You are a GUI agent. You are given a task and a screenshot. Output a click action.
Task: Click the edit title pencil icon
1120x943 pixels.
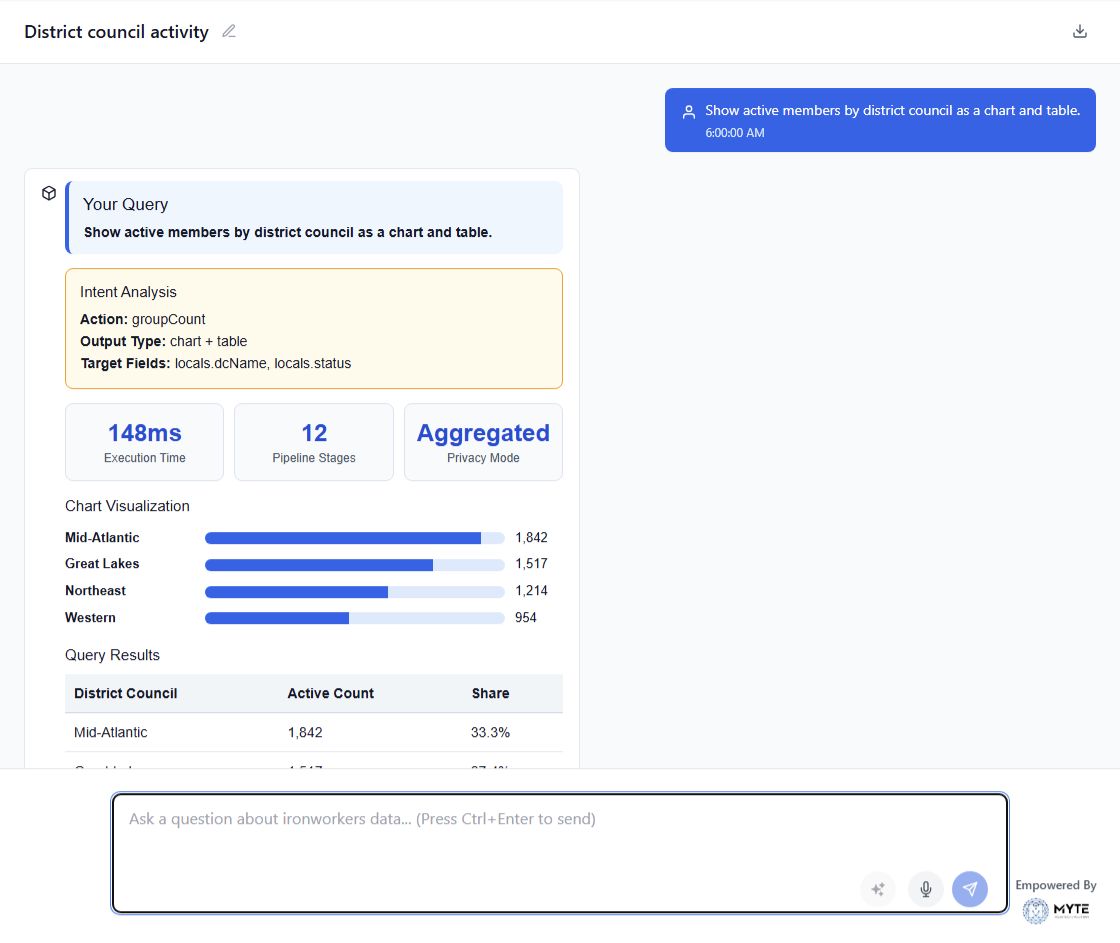(229, 31)
